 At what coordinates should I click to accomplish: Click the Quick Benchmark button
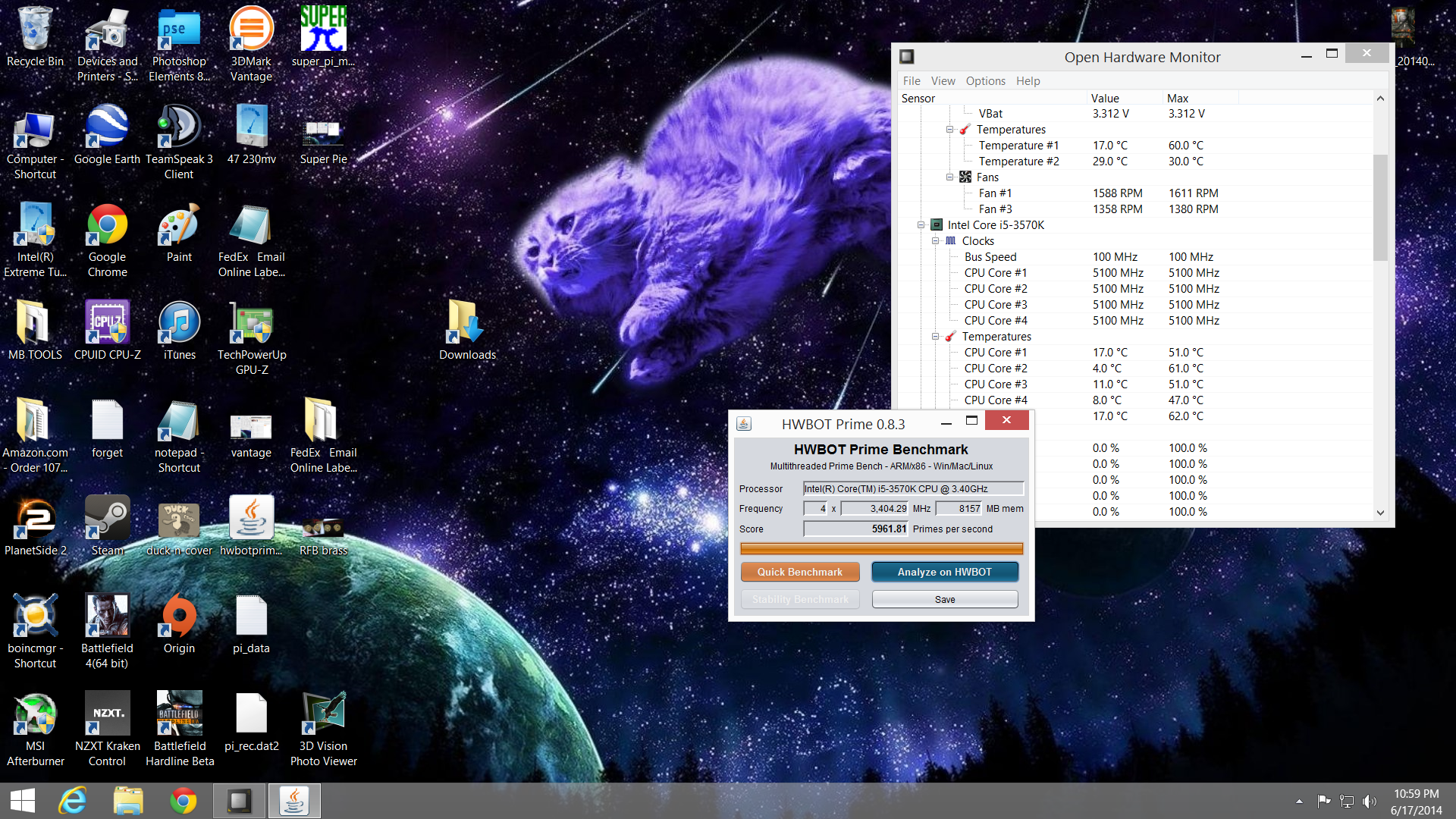[800, 572]
